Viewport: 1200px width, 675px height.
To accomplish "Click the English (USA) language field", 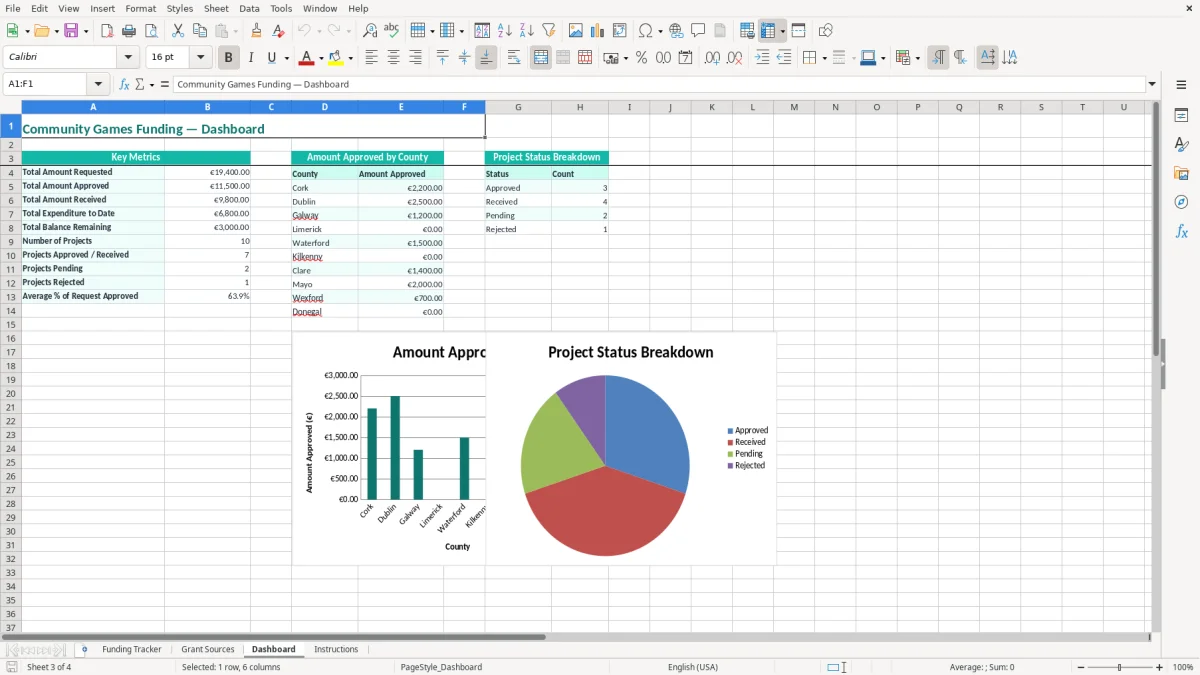I will 693,667.
